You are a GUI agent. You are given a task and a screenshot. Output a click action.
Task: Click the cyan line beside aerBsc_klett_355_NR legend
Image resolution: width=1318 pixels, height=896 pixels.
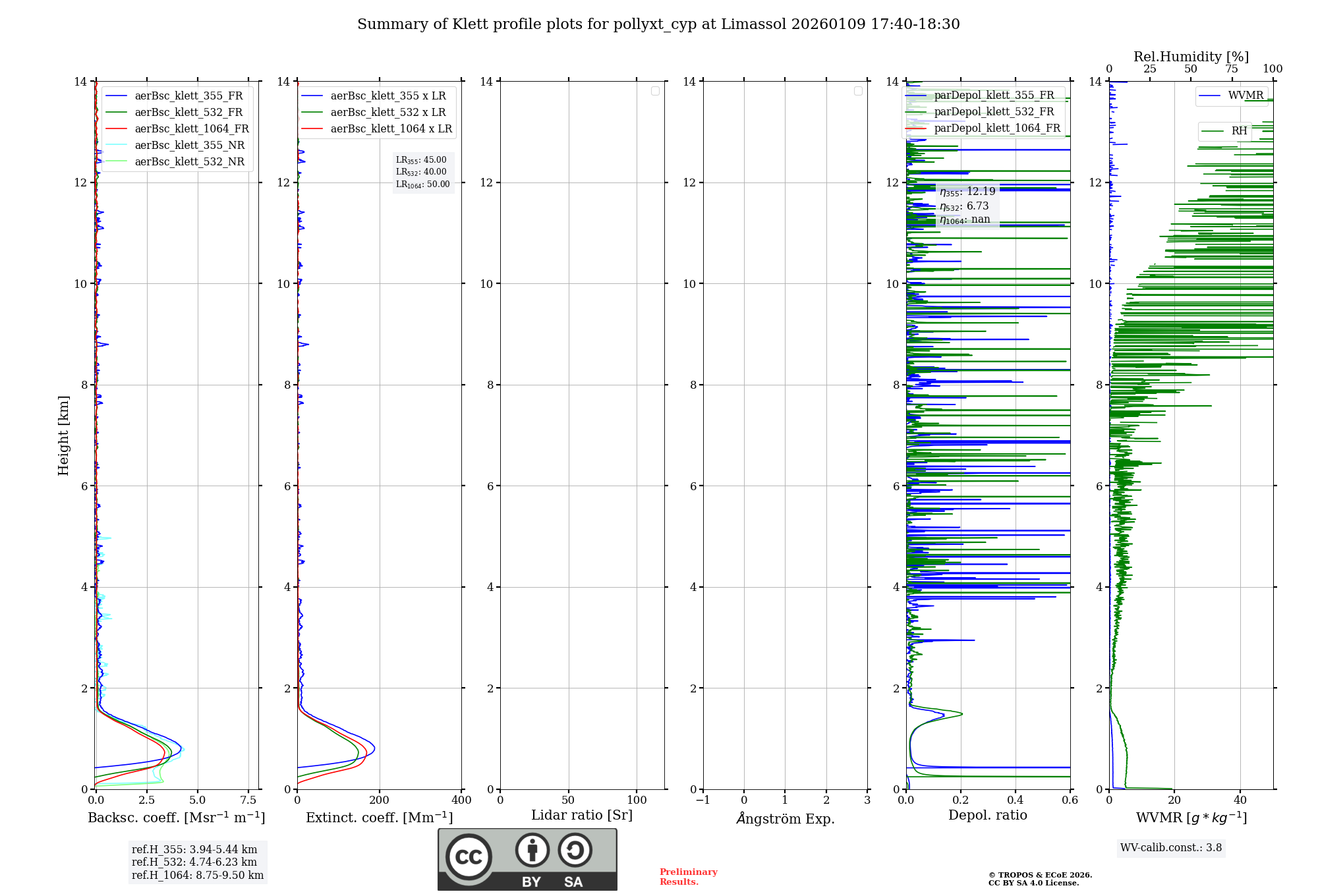point(116,146)
